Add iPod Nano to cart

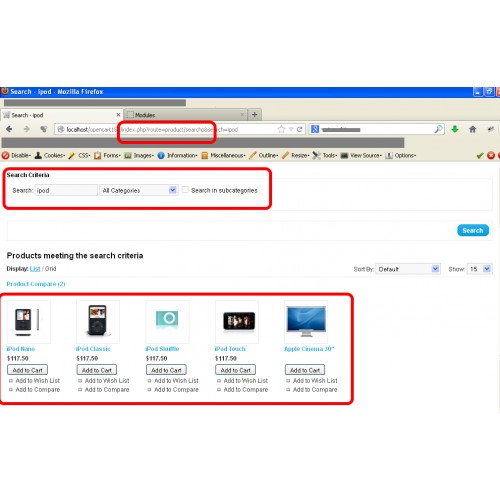[27, 370]
